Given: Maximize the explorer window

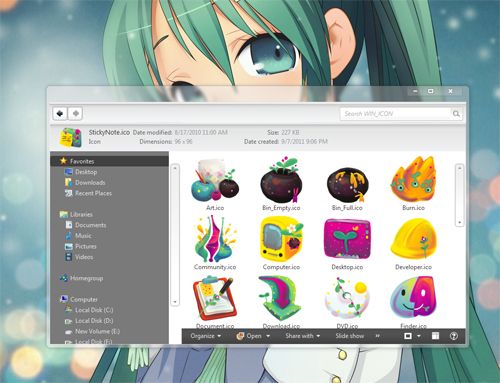Looking at the screenshot, I should (x=431, y=91).
